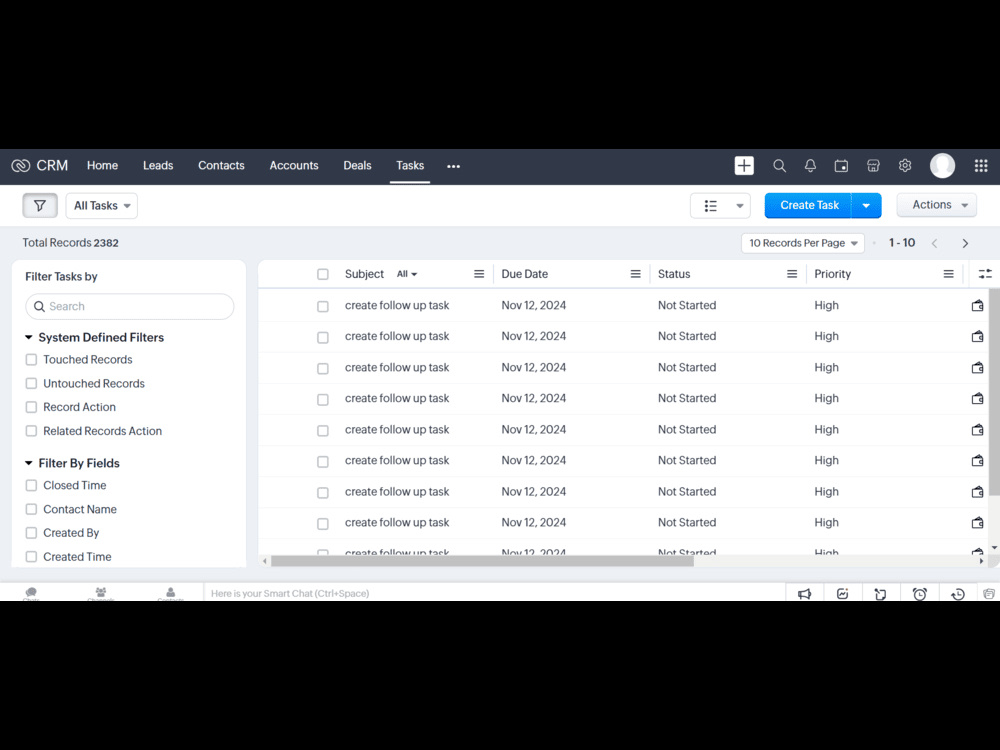Check the Created By field filter
Screen dimensions: 1000x750
coord(31,533)
